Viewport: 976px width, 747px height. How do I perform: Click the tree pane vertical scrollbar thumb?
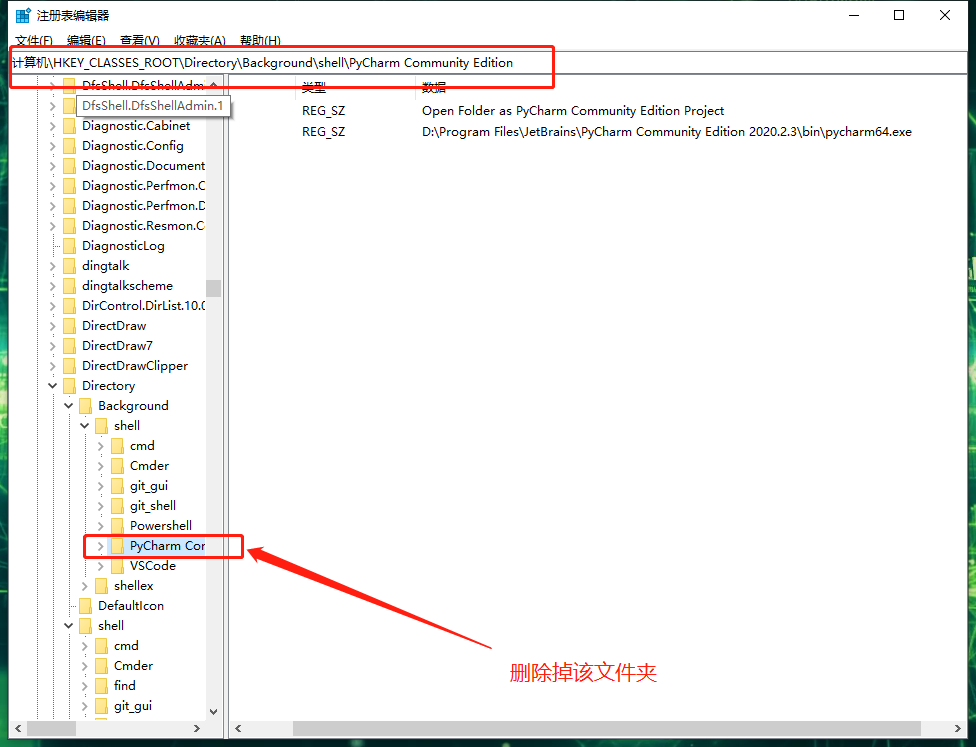pos(214,288)
